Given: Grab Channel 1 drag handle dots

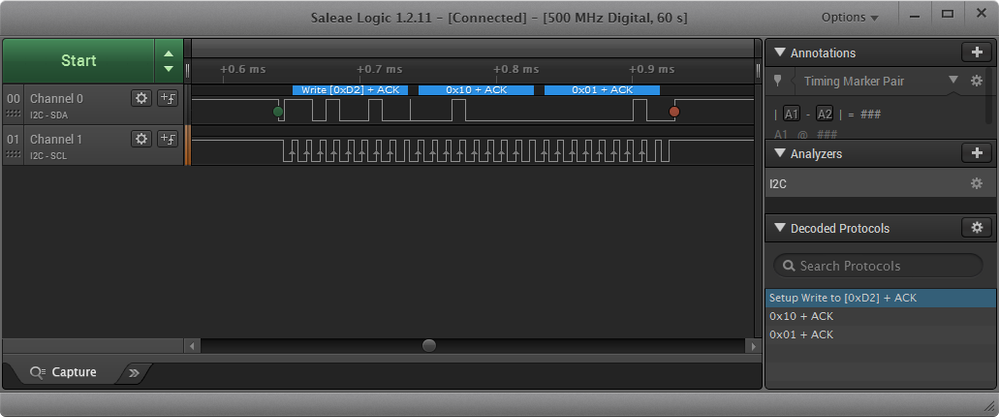Looking at the screenshot, I should tap(13, 153).
